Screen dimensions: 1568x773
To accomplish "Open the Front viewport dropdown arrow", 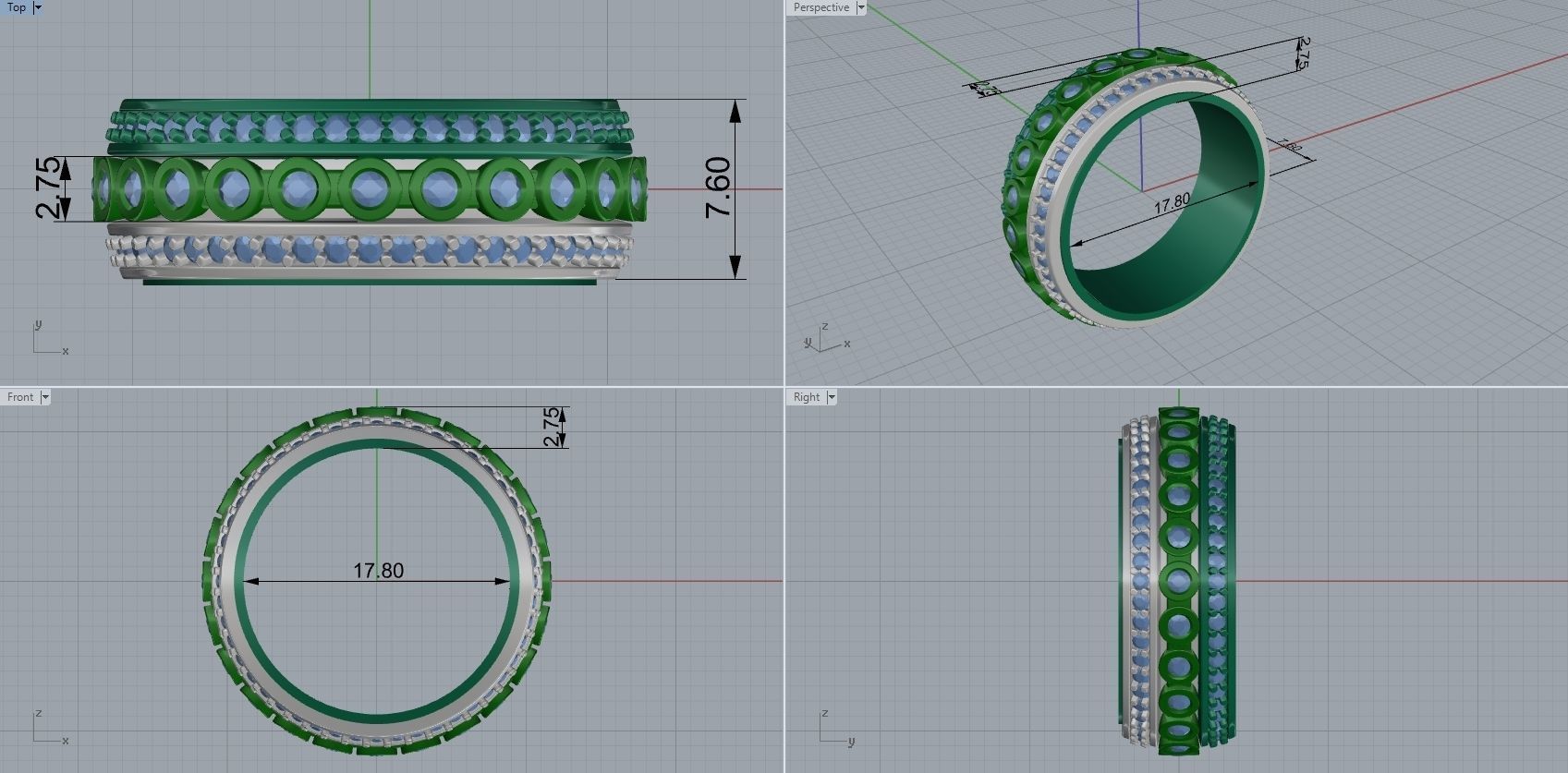I will pyautogui.click(x=45, y=397).
